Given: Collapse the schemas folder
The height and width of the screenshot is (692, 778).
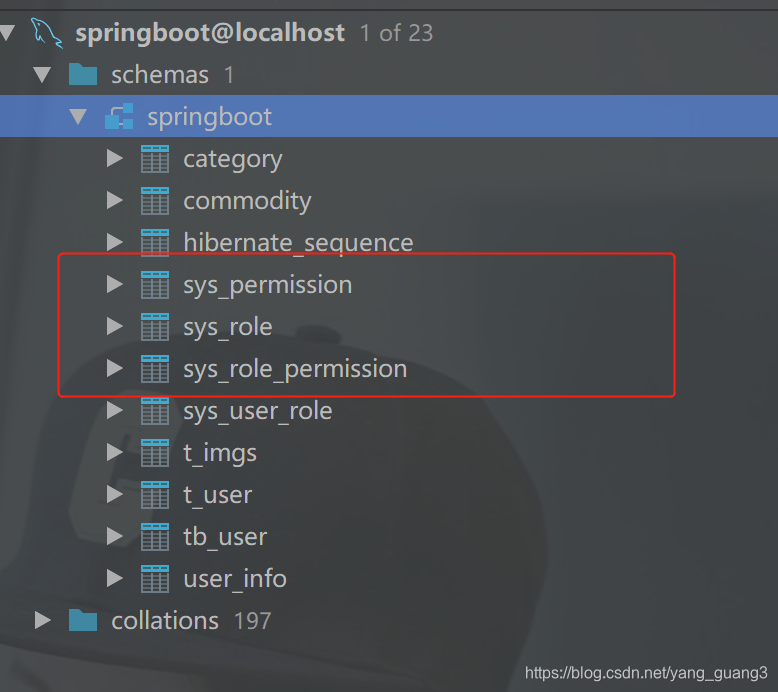Looking at the screenshot, I should point(42,75).
